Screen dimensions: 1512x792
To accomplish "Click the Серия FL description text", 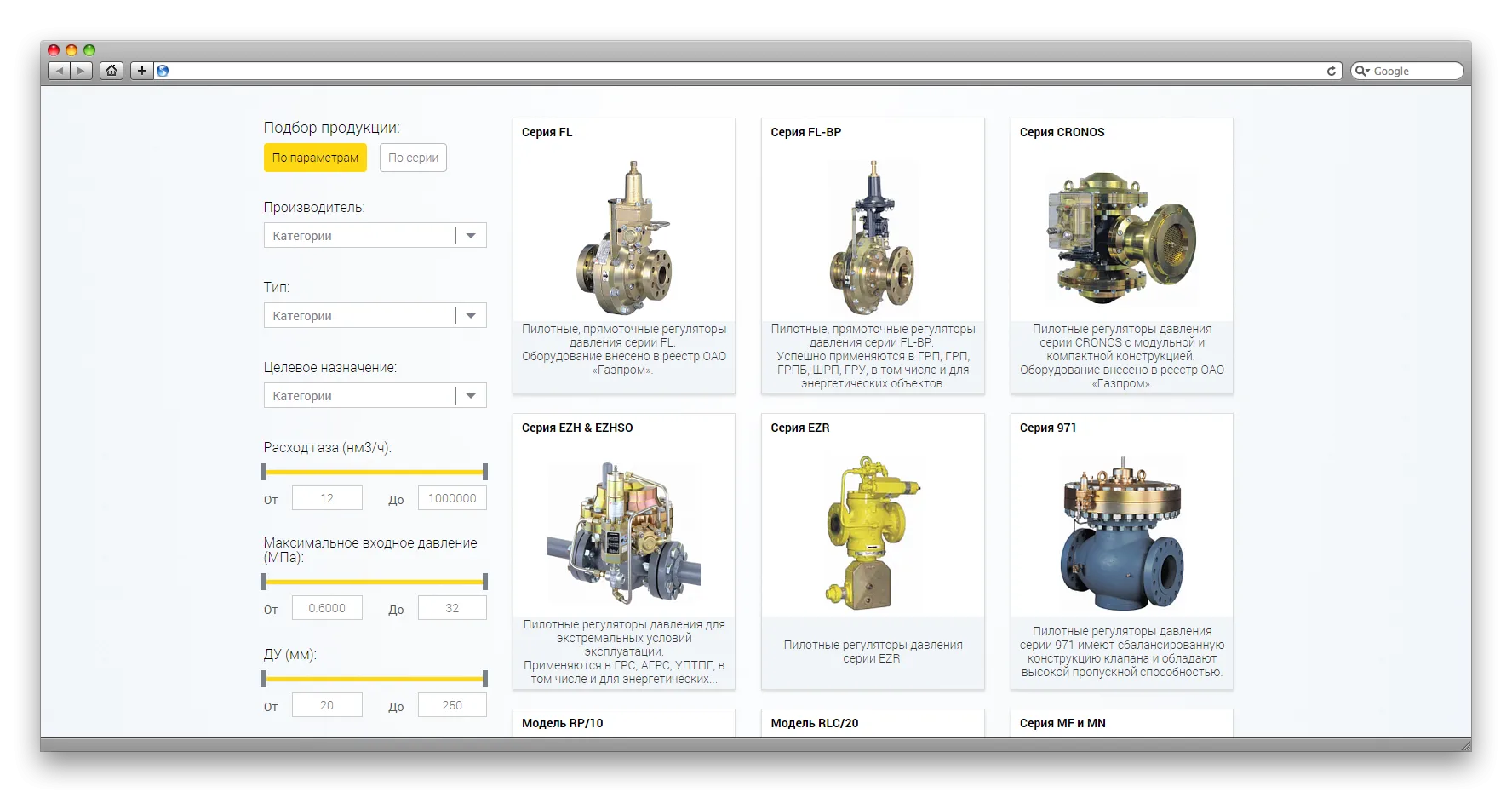I will pyautogui.click(x=624, y=349).
